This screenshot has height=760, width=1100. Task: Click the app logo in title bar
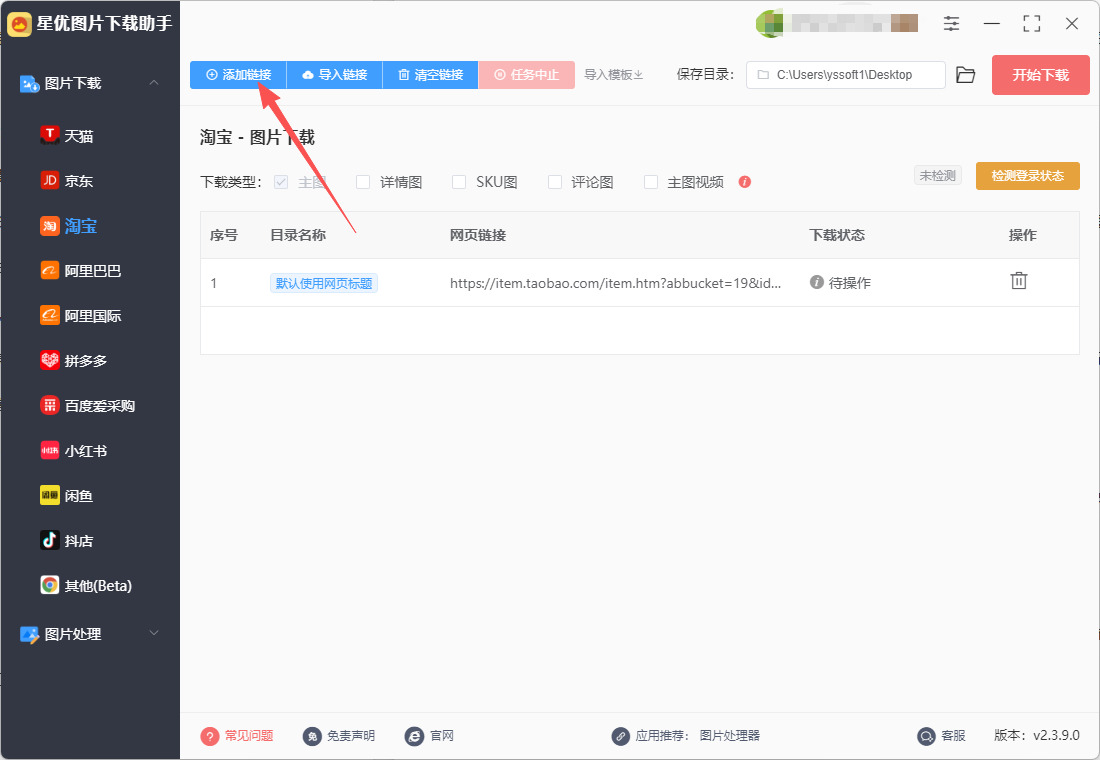[19, 24]
